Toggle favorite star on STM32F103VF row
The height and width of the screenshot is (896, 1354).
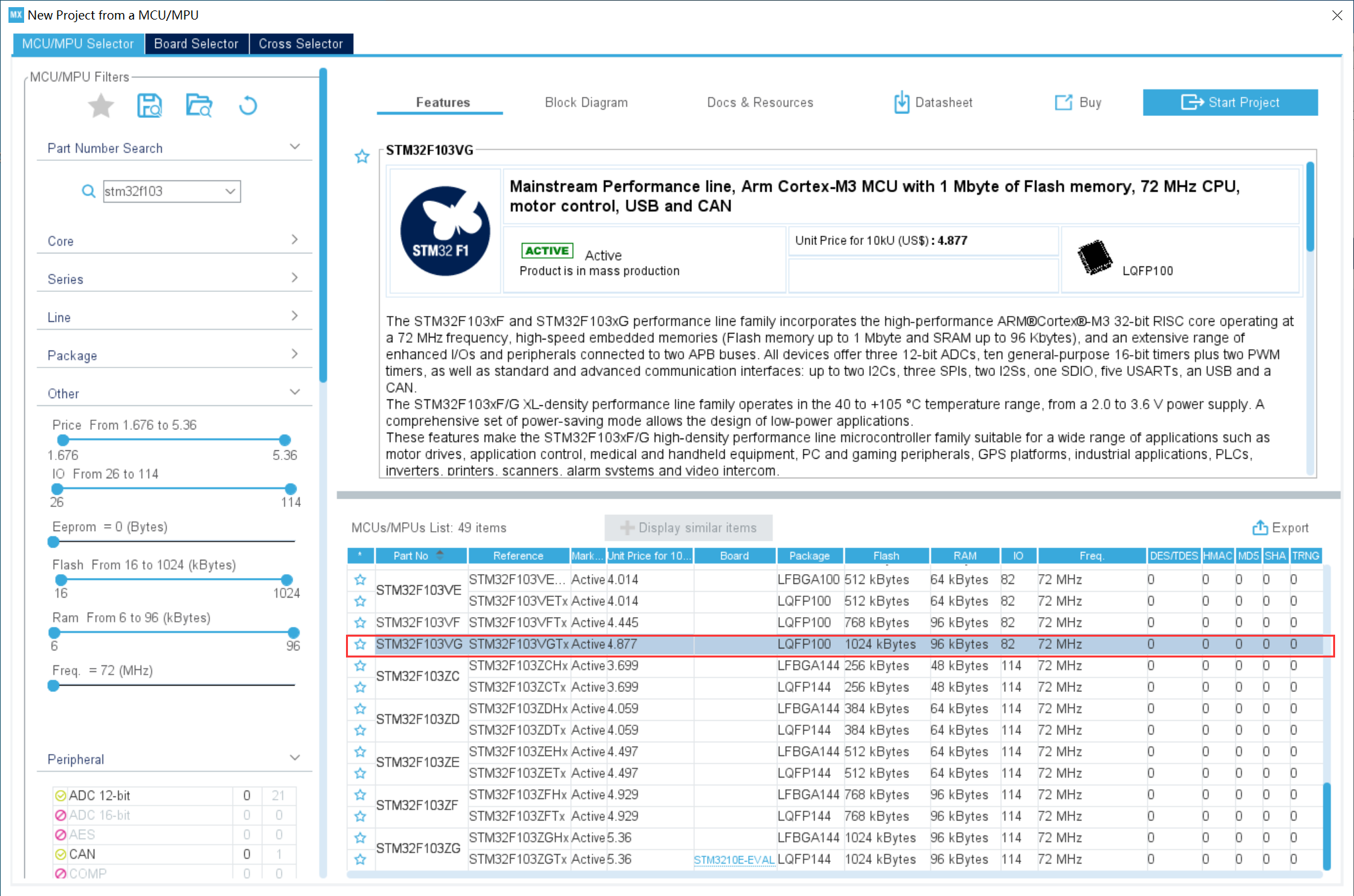[x=360, y=622]
